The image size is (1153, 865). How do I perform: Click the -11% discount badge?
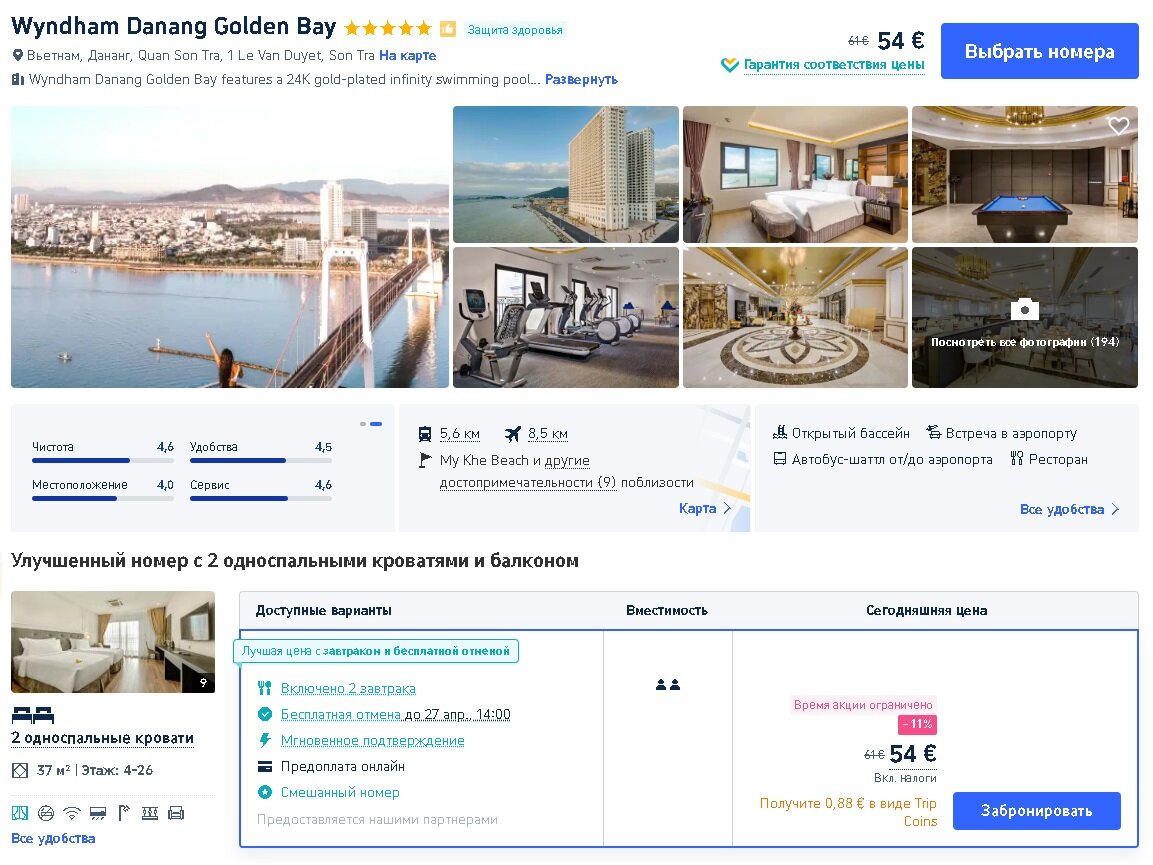click(x=917, y=725)
